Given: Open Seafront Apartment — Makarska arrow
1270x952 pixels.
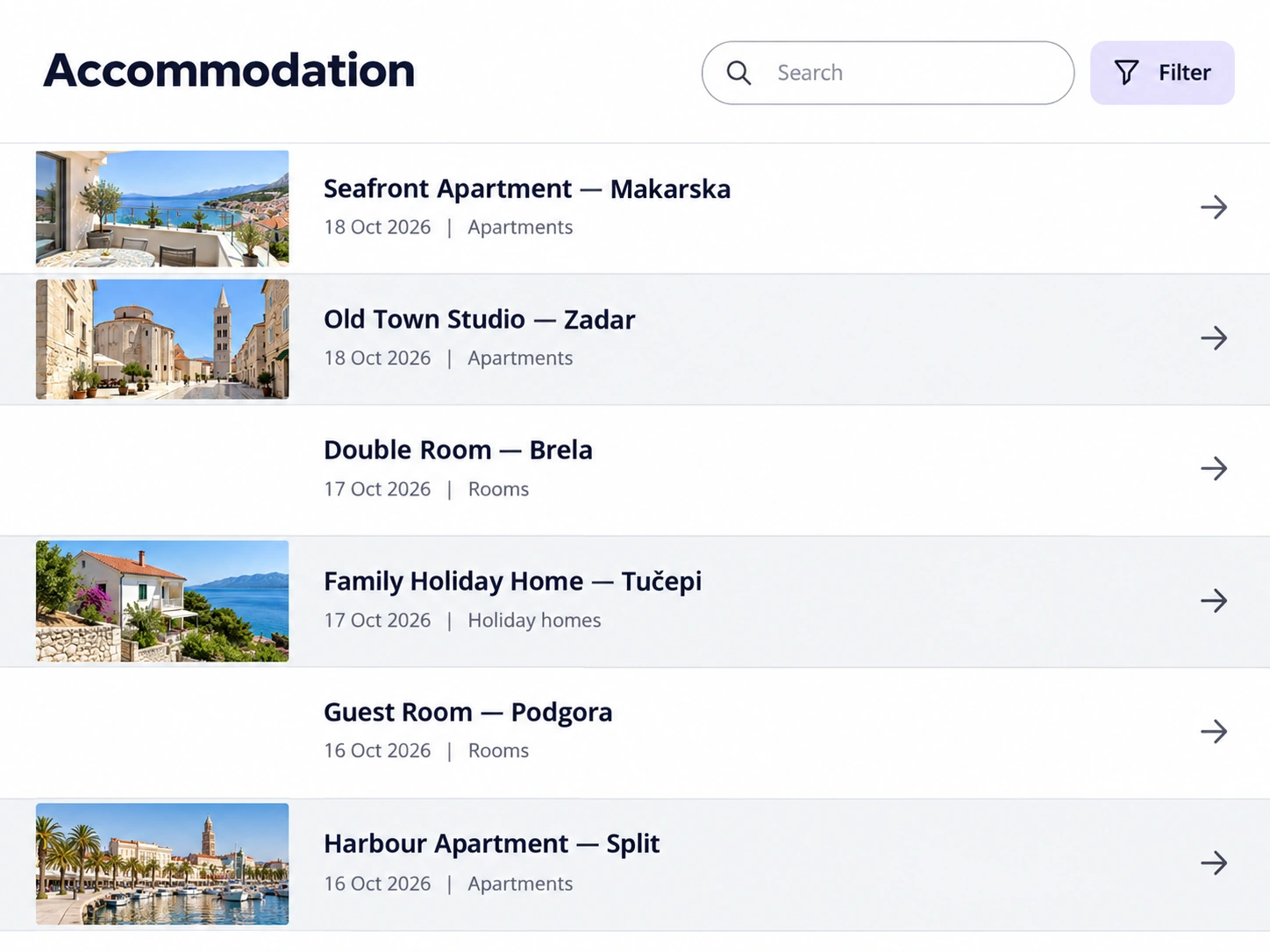Looking at the screenshot, I should tap(1214, 208).
